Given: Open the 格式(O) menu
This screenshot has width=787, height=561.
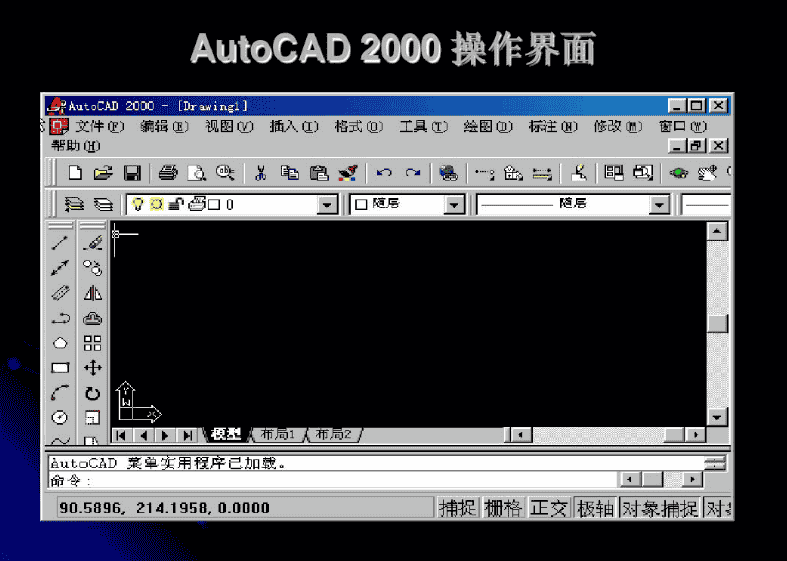Looking at the screenshot, I should [358, 126].
